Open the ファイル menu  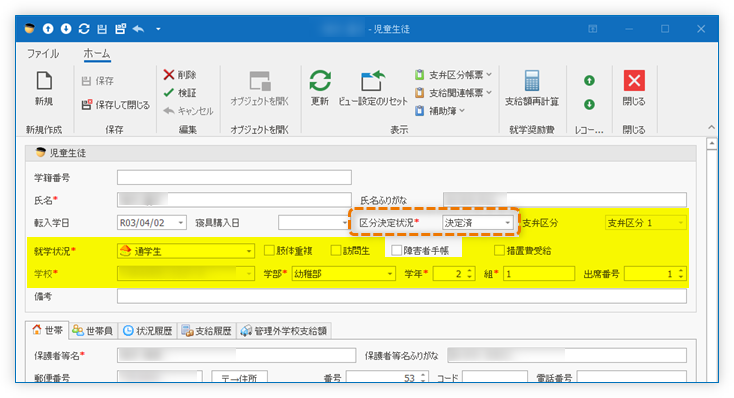point(43,54)
